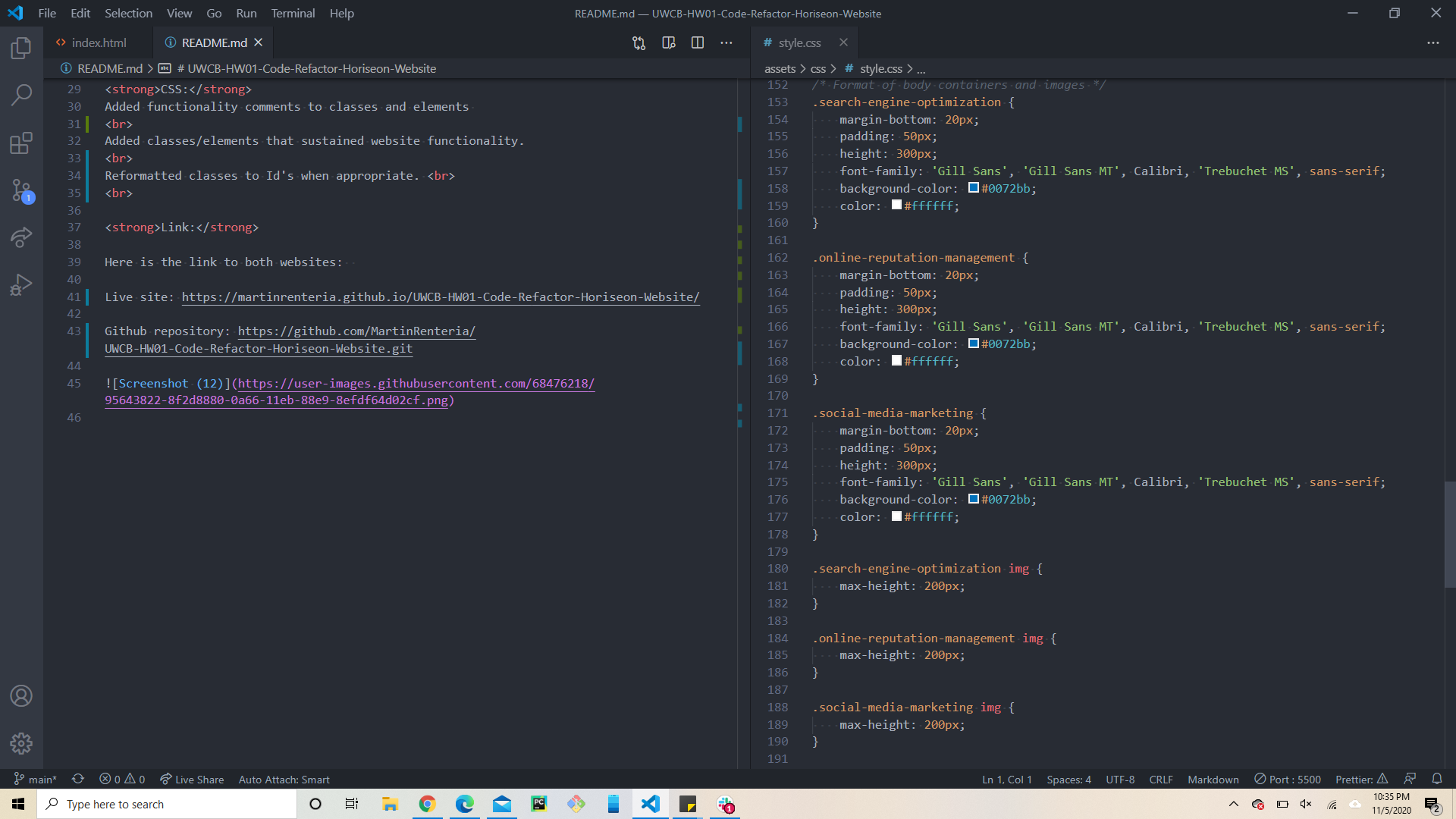Screen dimensions: 1456x819
Task: Click the Live Share status bar item
Action: [191, 779]
